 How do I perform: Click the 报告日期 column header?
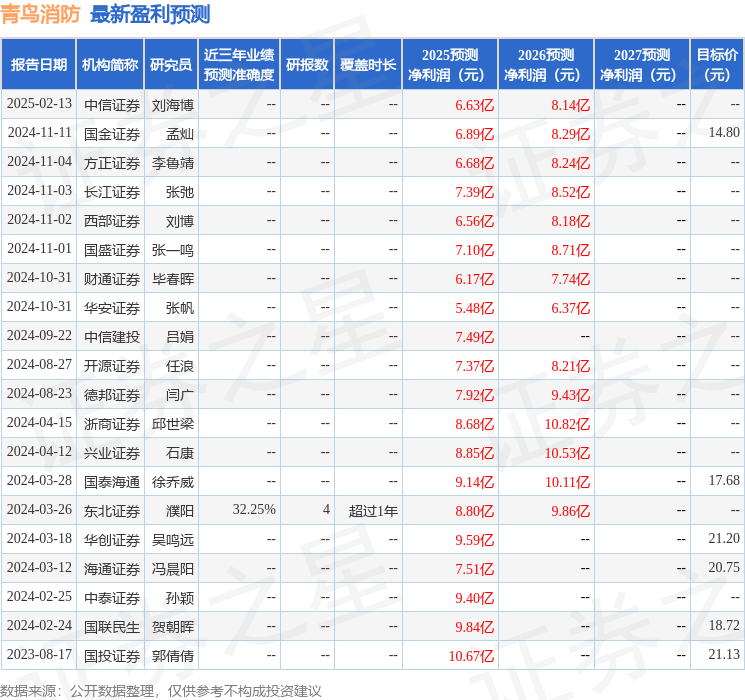[38, 65]
